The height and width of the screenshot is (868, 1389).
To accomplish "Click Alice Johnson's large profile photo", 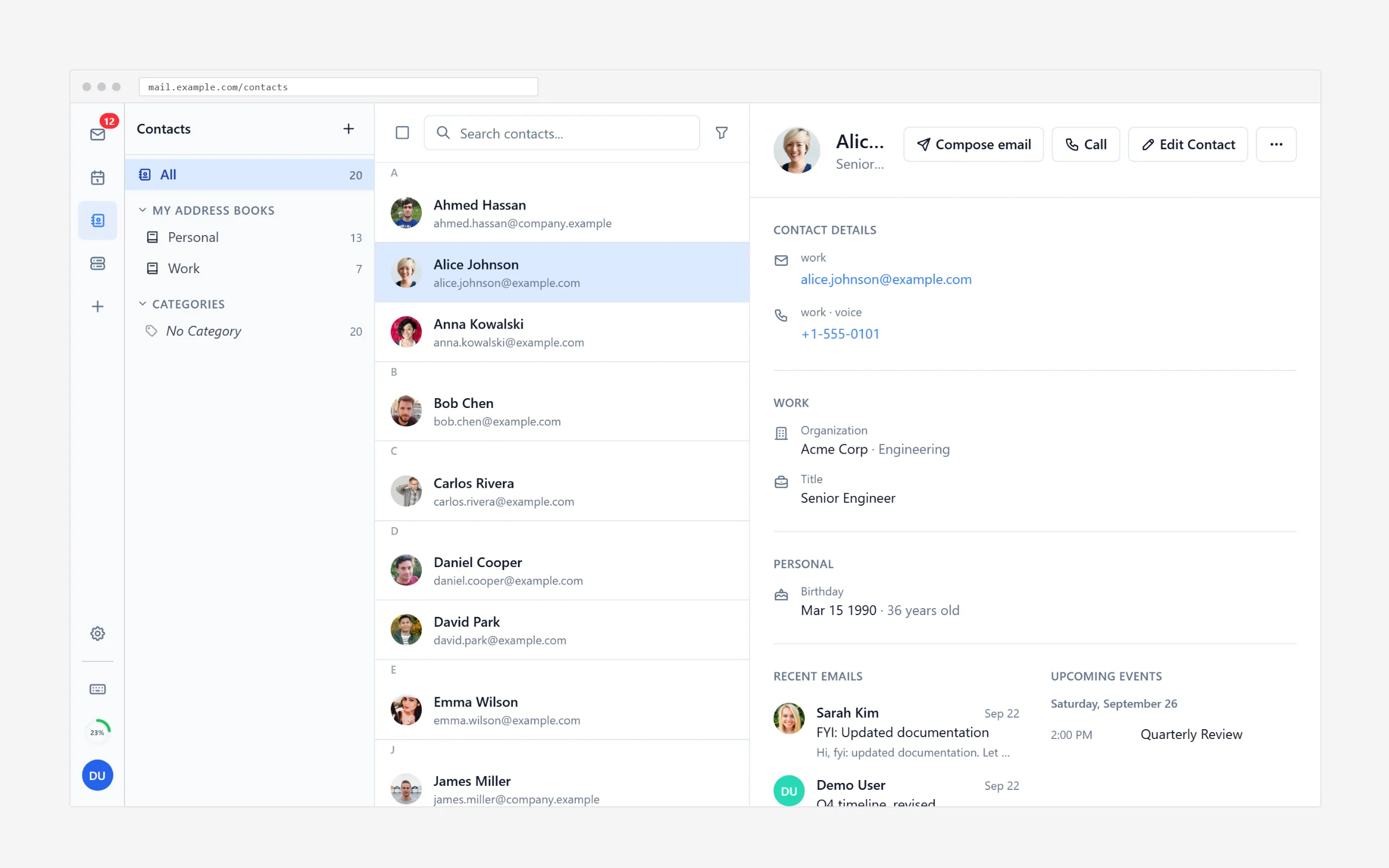I will [x=796, y=150].
